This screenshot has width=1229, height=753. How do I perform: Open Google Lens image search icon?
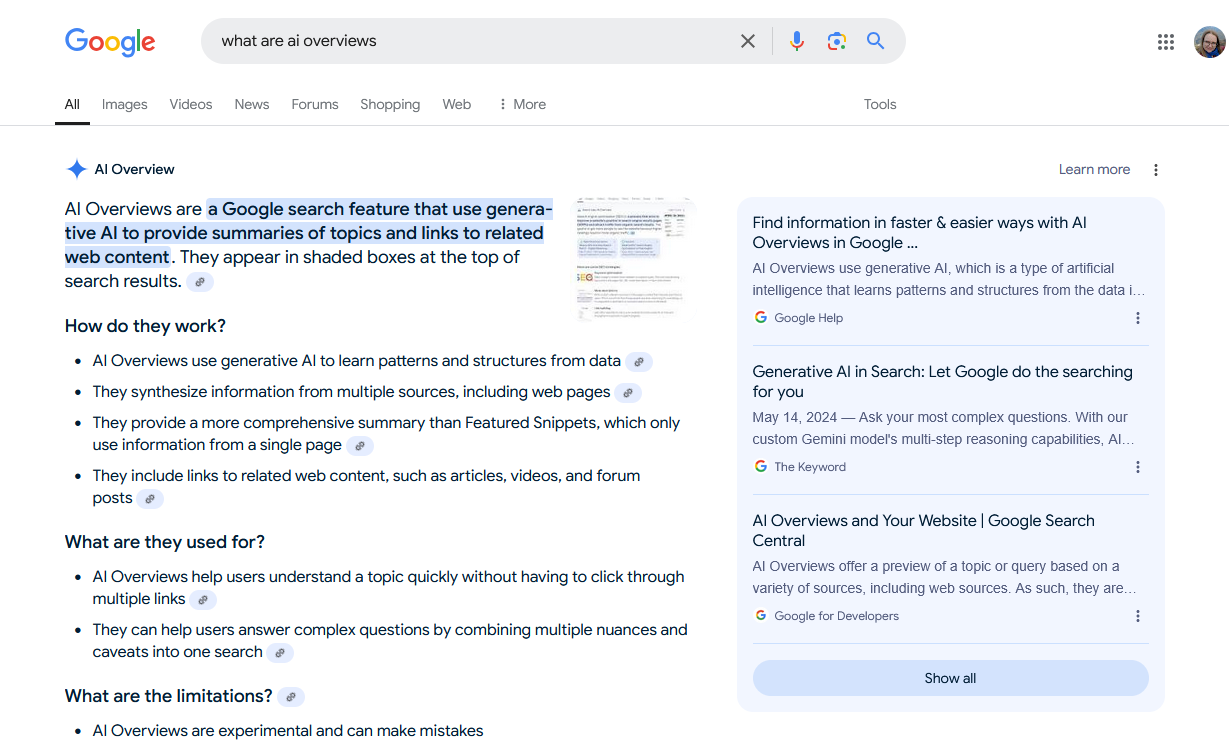(x=836, y=41)
